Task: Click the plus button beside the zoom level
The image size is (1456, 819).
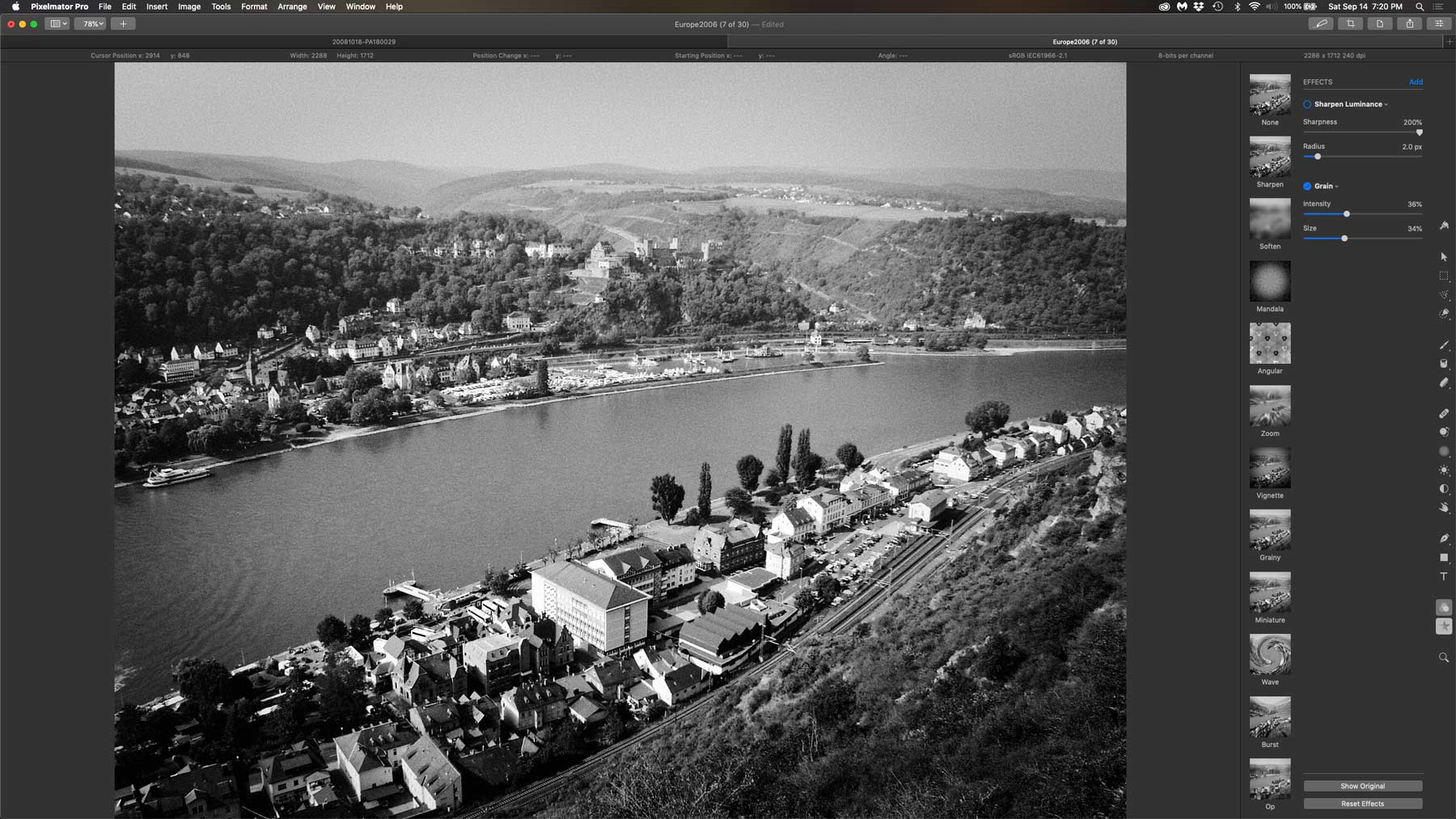Action: pyautogui.click(x=123, y=24)
